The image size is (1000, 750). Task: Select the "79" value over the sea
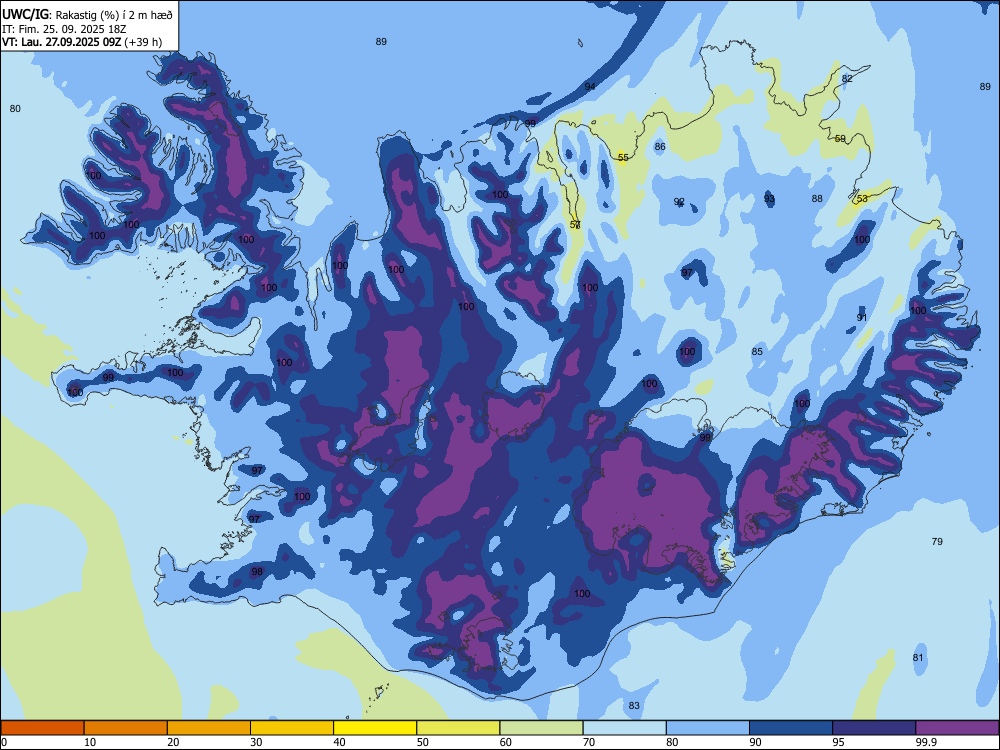pos(937,541)
